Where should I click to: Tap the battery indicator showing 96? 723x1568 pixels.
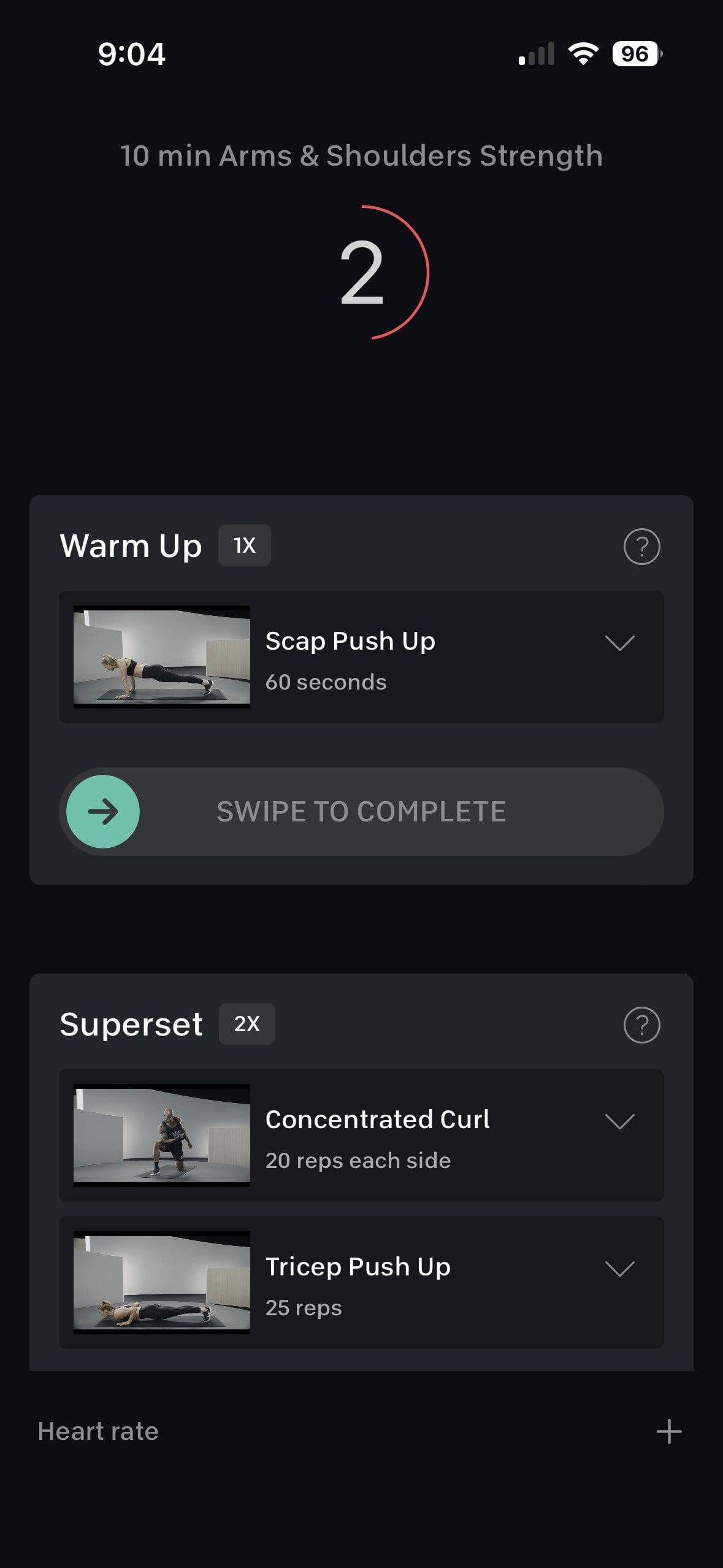pyautogui.click(x=637, y=54)
